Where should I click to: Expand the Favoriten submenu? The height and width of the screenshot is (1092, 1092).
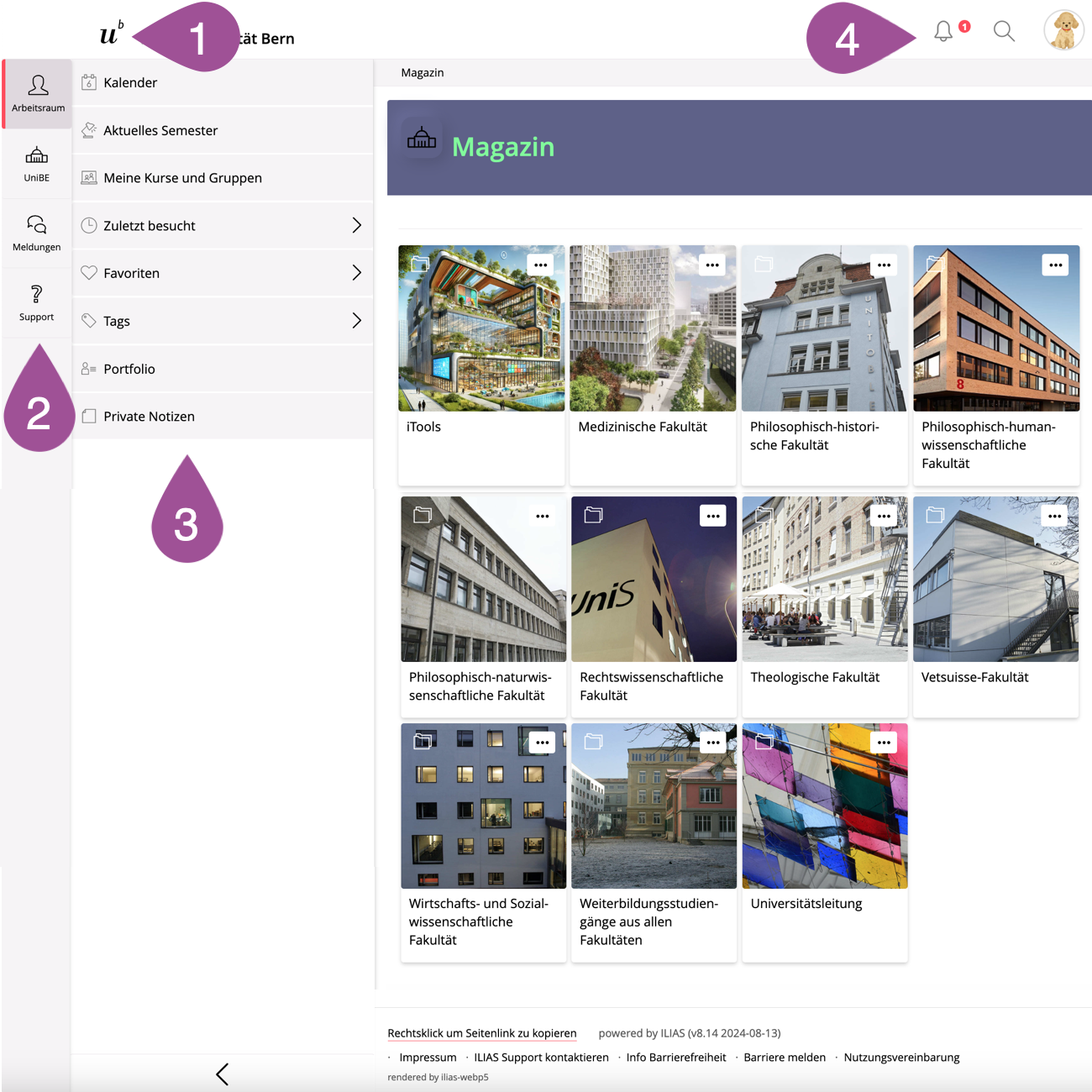point(356,273)
